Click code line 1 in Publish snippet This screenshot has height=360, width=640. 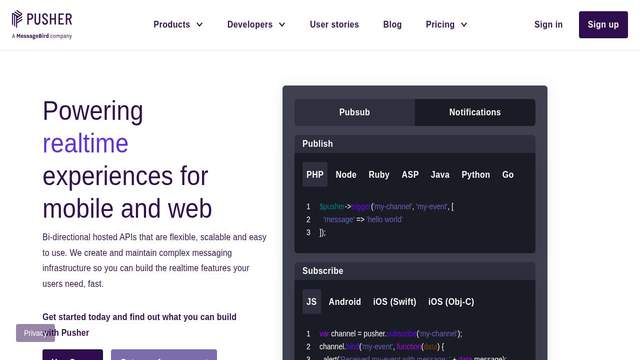386,207
